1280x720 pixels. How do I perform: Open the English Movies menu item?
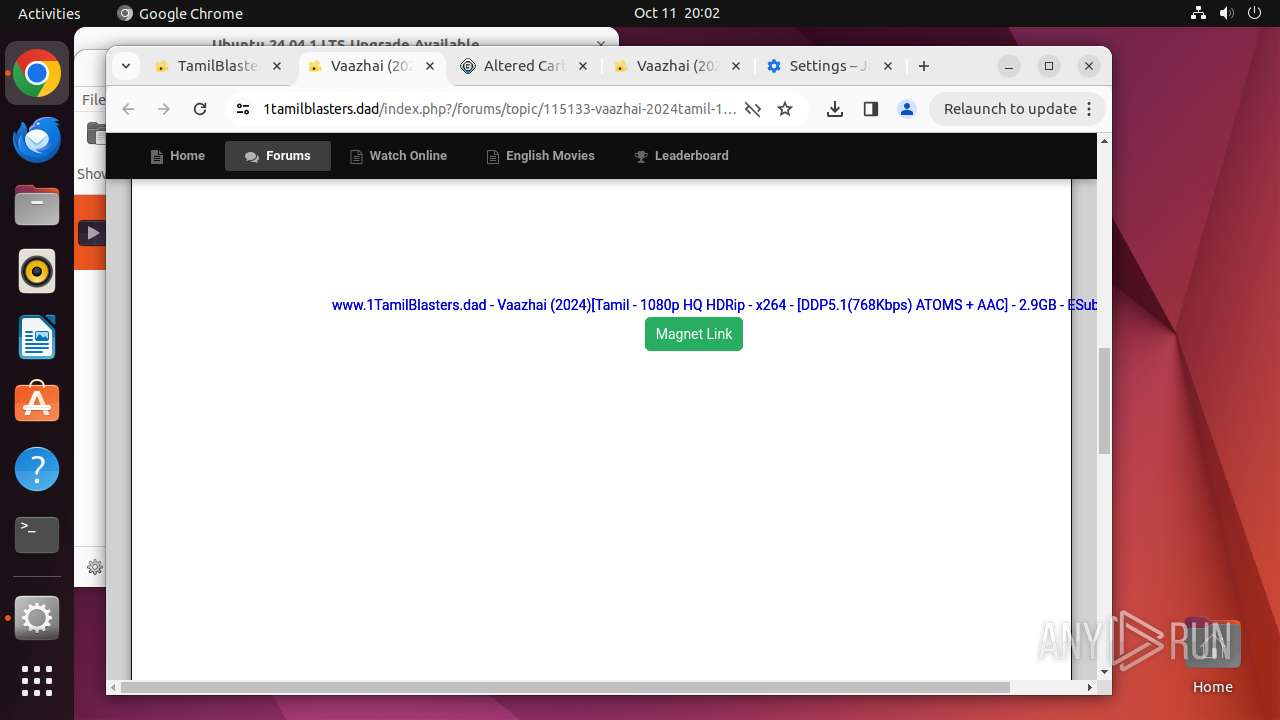click(x=540, y=156)
